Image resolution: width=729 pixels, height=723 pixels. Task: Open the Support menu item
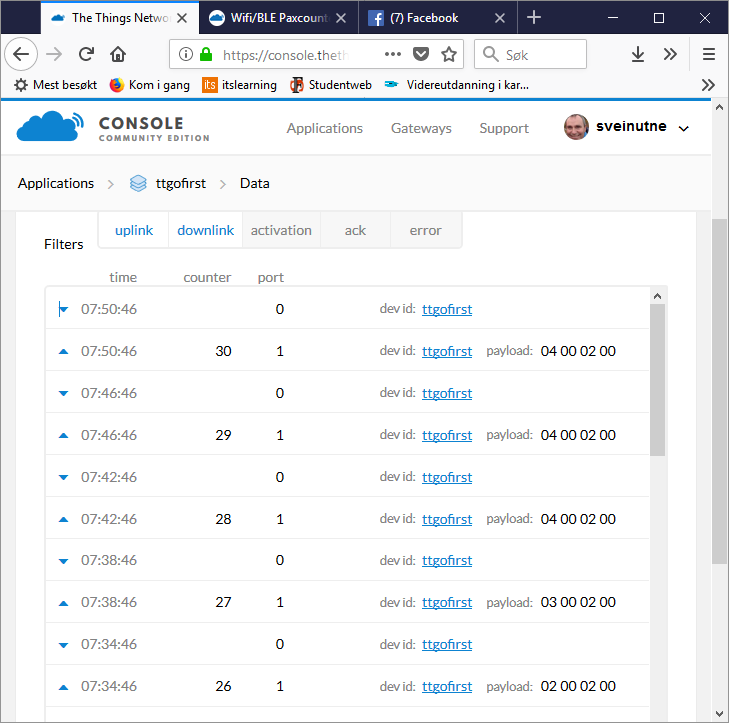point(504,128)
